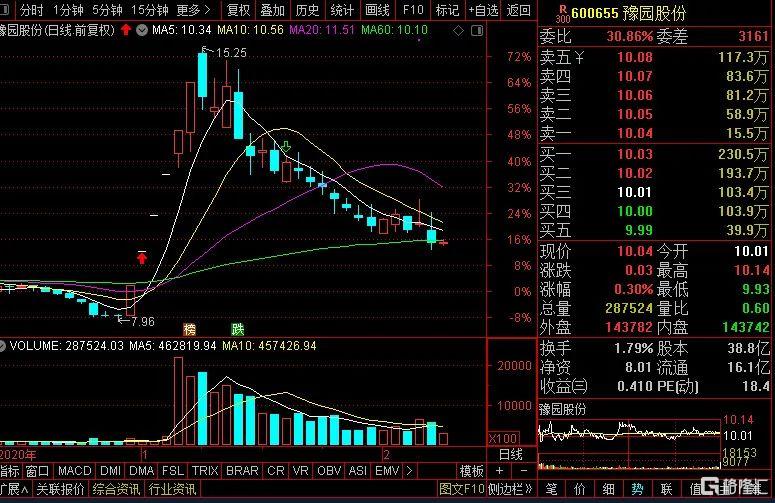Select the DMA indicator
Image resolution: width=775 pixels, height=503 pixels.
pos(142,471)
